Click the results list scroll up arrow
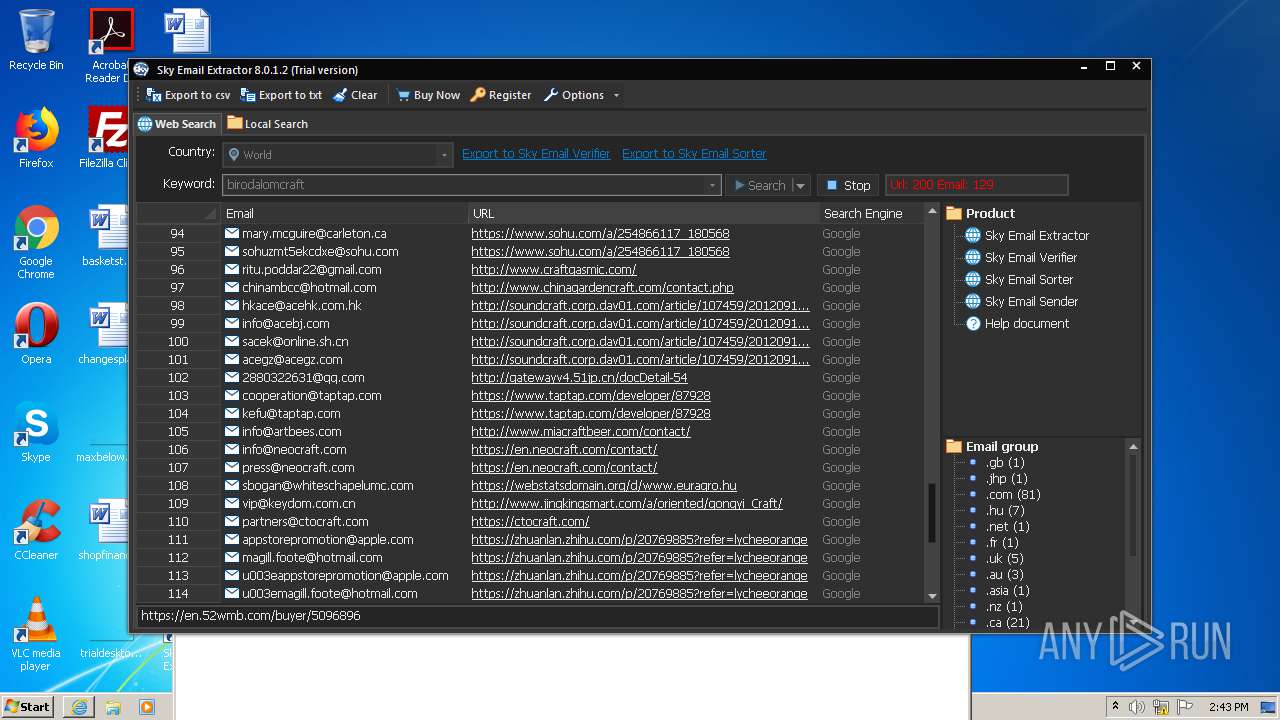The height and width of the screenshot is (720, 1280). (932, 213)
